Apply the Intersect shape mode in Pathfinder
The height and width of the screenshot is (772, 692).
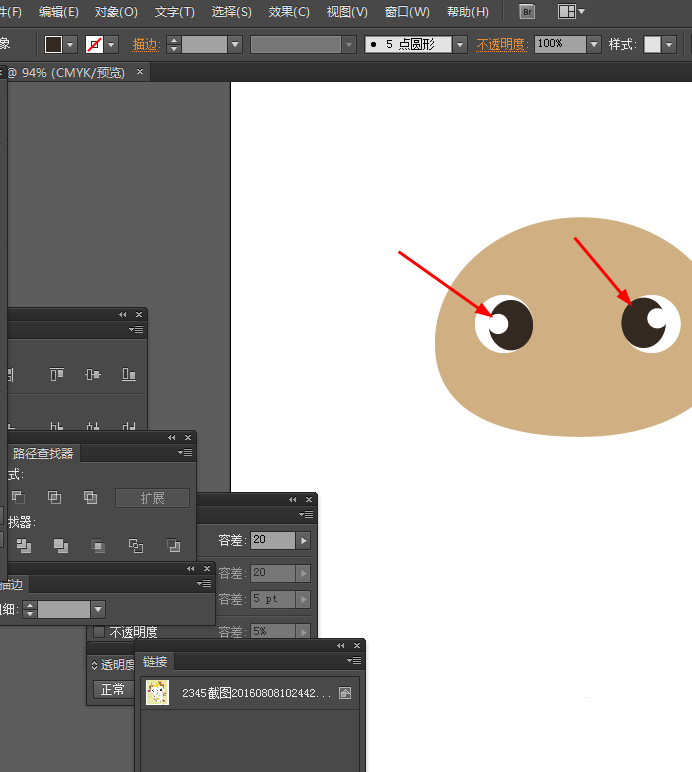[x=55, y=497]
